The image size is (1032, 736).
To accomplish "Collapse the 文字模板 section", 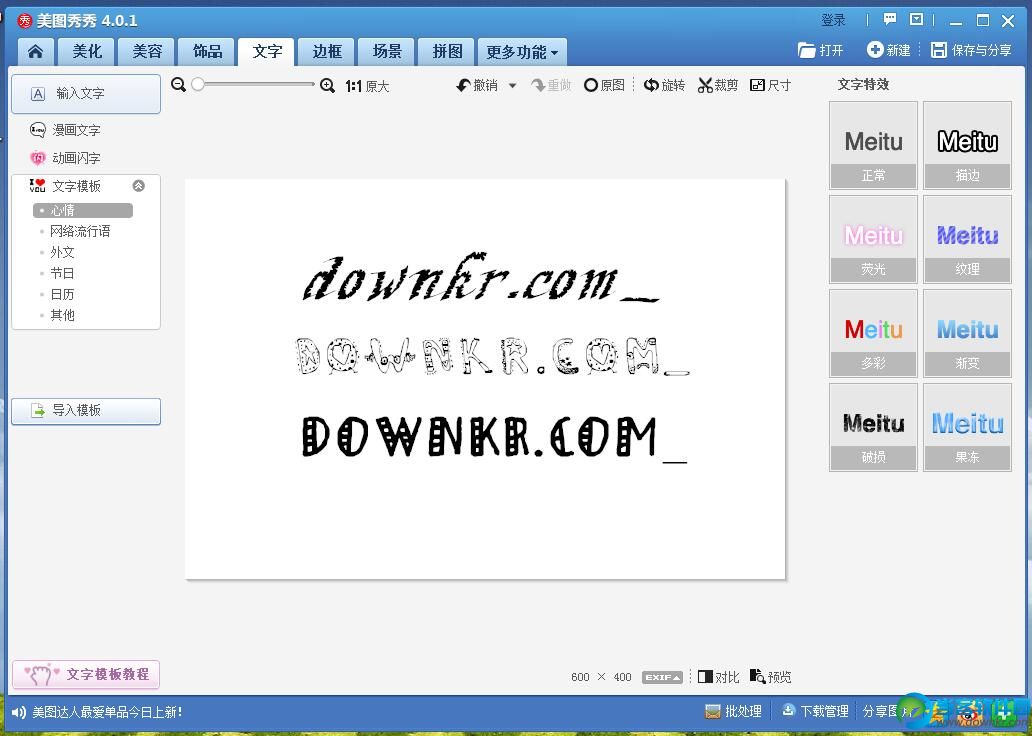I will point(139,186).
